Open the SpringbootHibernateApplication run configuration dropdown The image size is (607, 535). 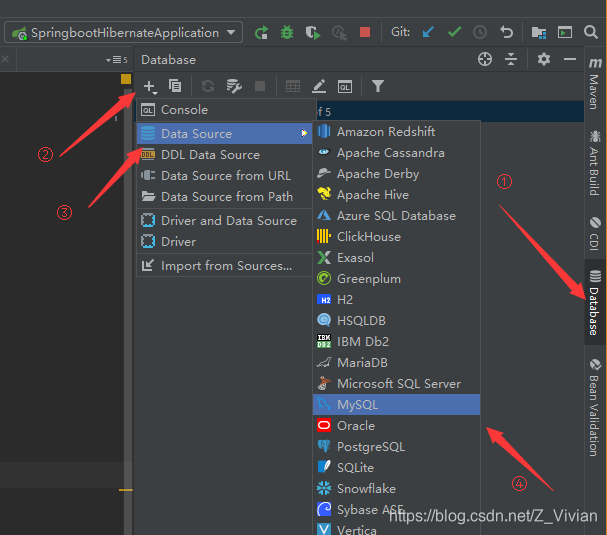pyautogui.click(x=123, y=33)
